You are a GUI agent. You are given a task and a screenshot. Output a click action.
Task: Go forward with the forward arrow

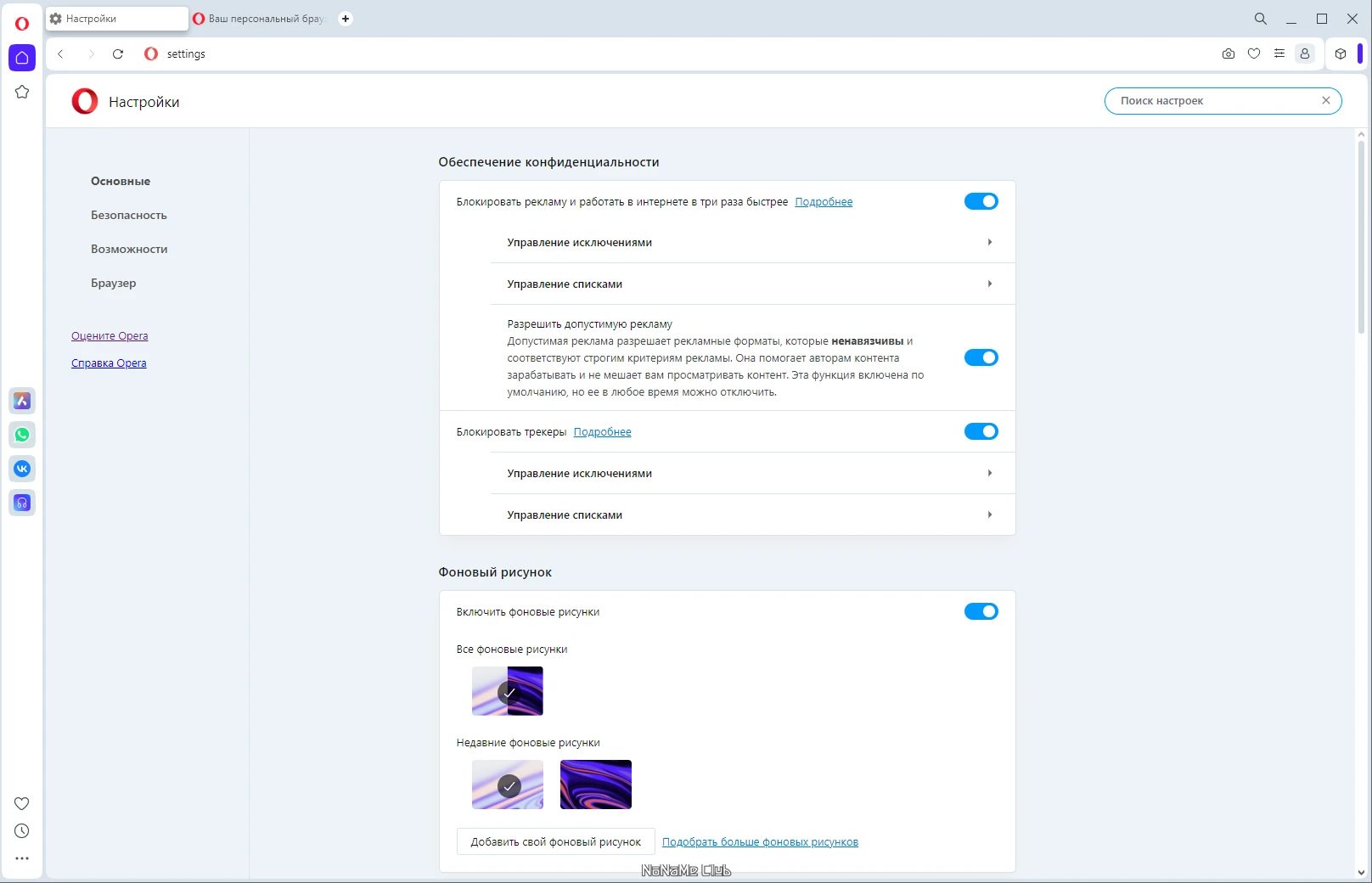(91, 53)
